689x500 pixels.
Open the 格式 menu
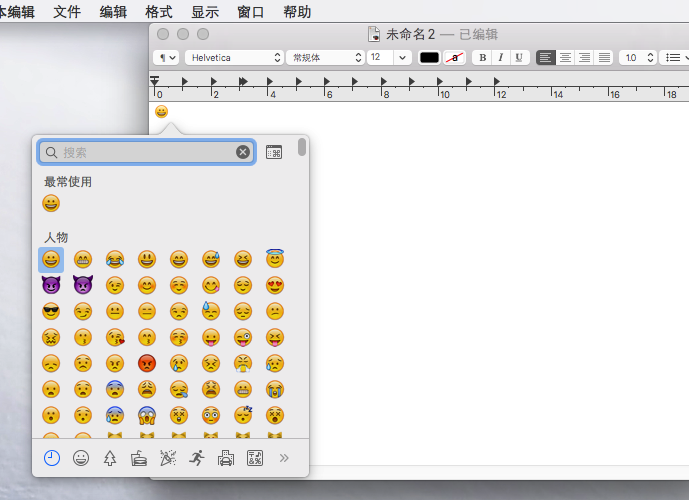[158, 12]
